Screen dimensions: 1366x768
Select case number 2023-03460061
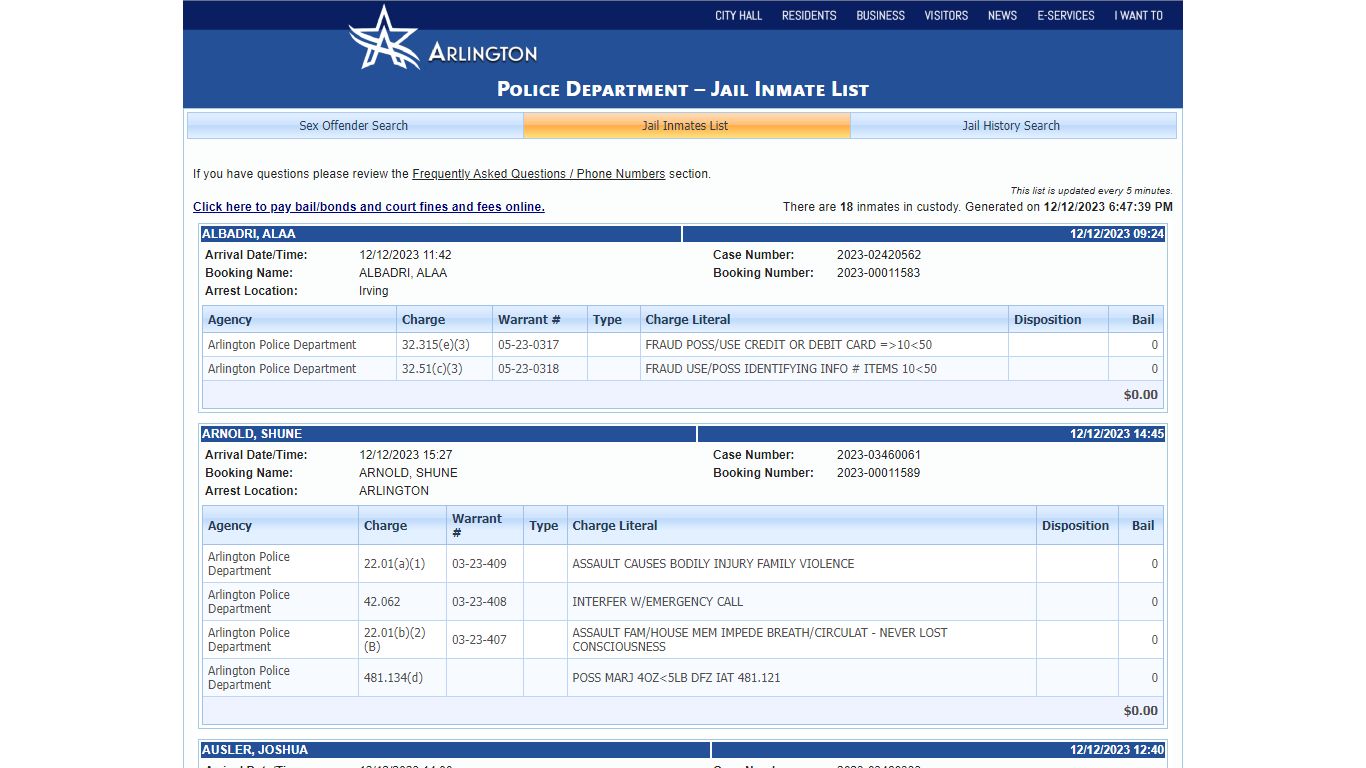(x=879, y=455)
